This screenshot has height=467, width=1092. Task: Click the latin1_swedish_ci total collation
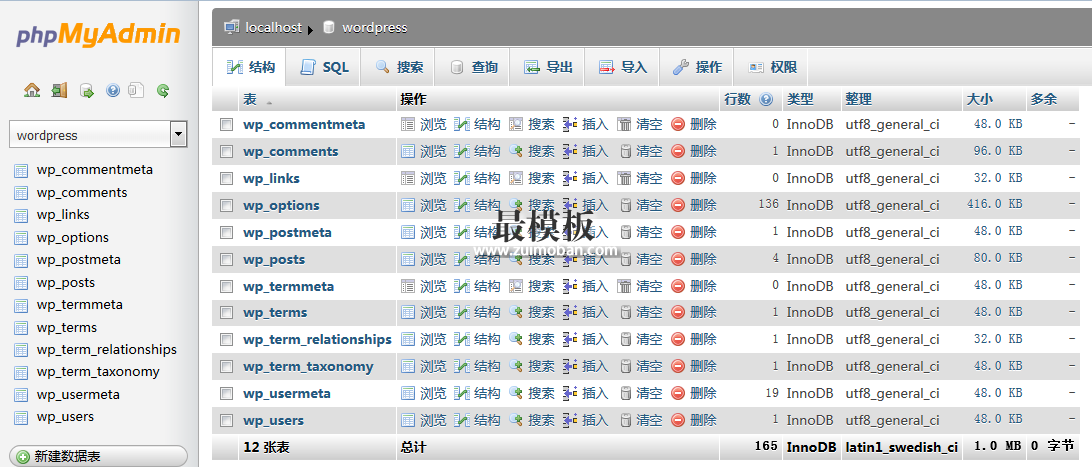(x=902, y=447)
